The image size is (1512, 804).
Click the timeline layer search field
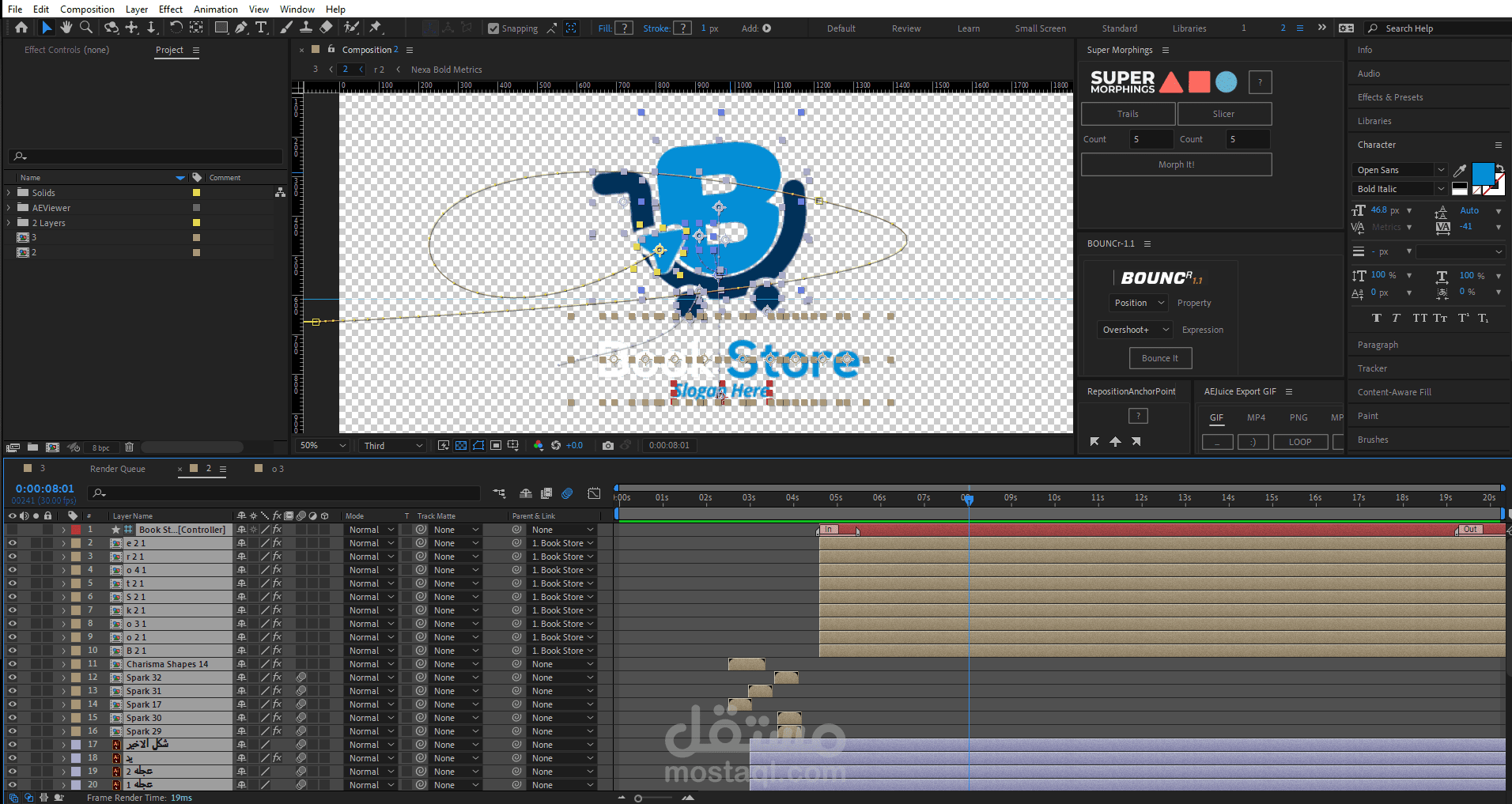click(284, 493)
